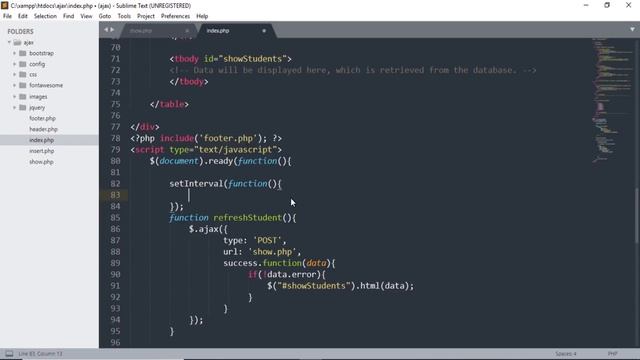
Task: Click the images folder icon
Action: 23,97
